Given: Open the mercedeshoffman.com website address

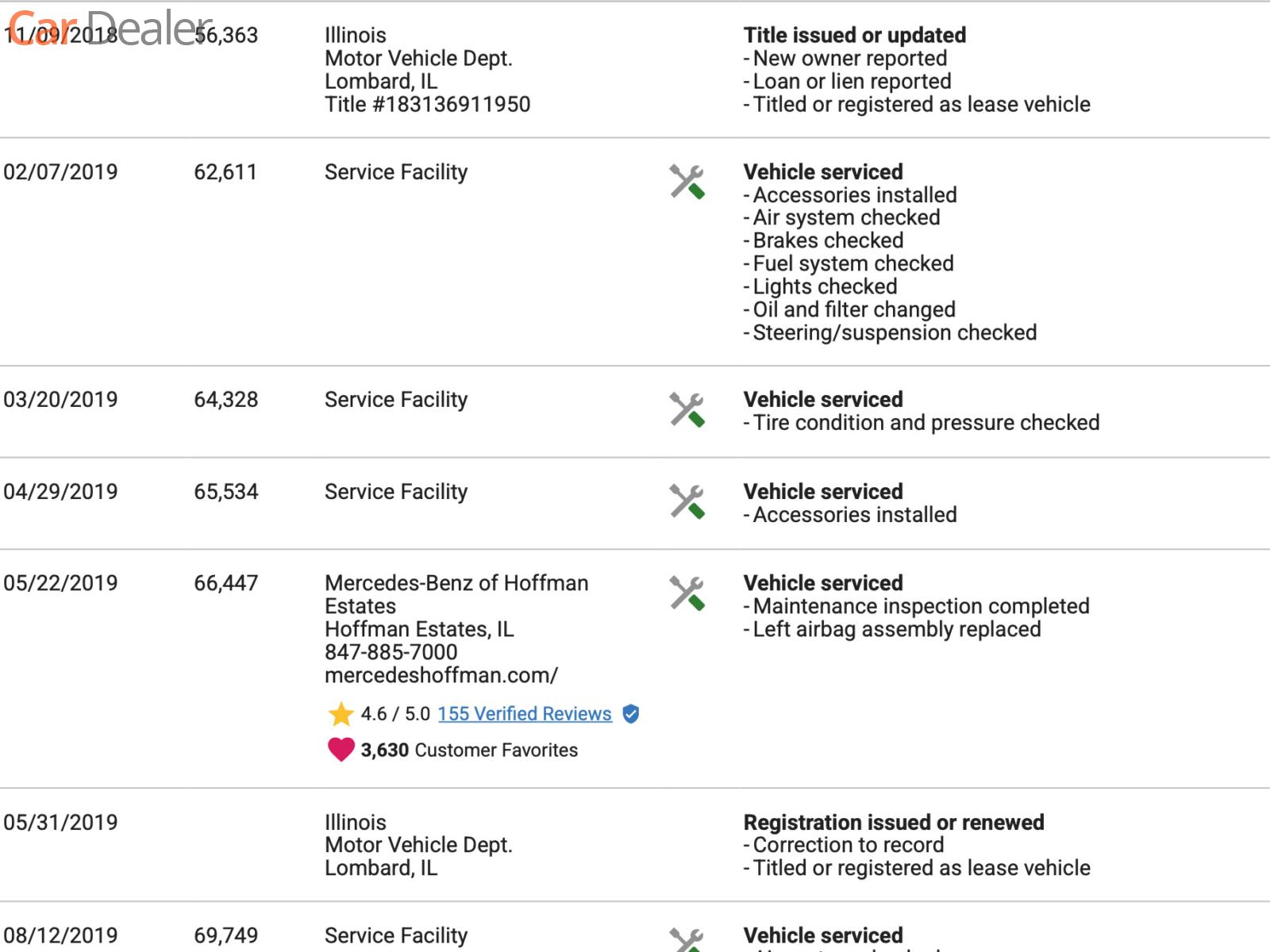Looking at the screenshot, I should tap(441, 675).
